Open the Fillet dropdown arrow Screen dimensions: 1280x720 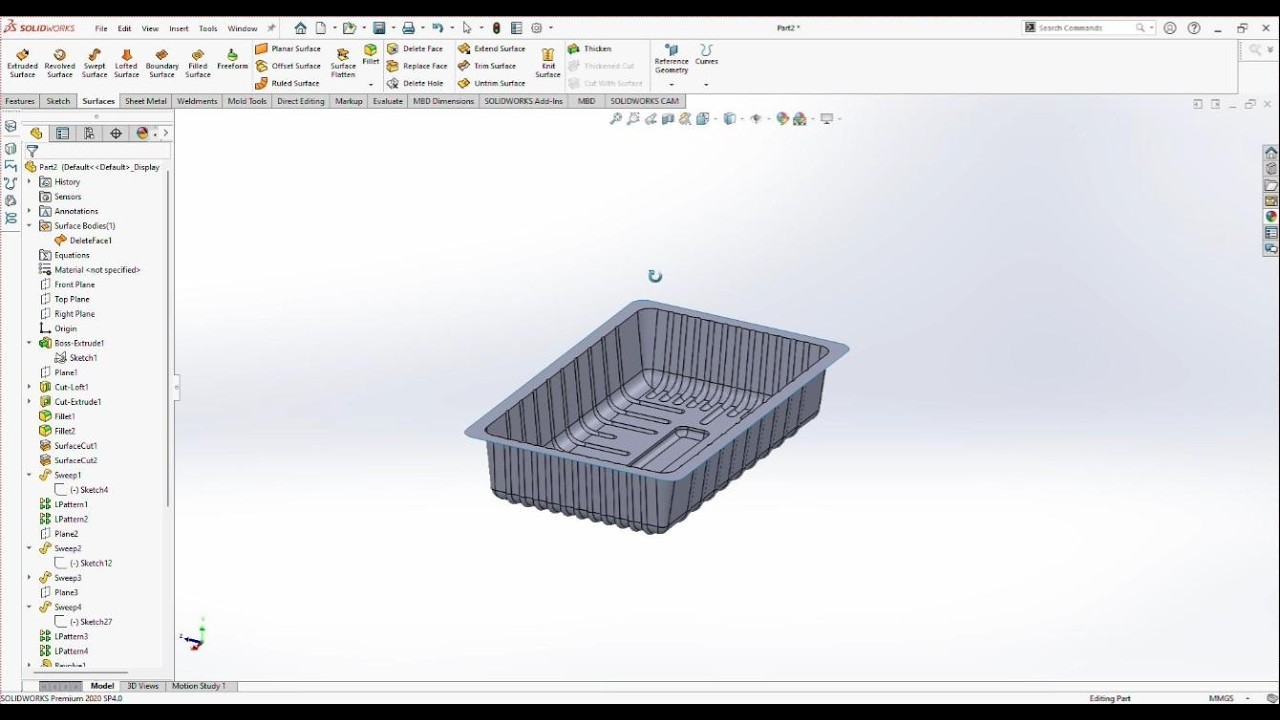(371, 84)
